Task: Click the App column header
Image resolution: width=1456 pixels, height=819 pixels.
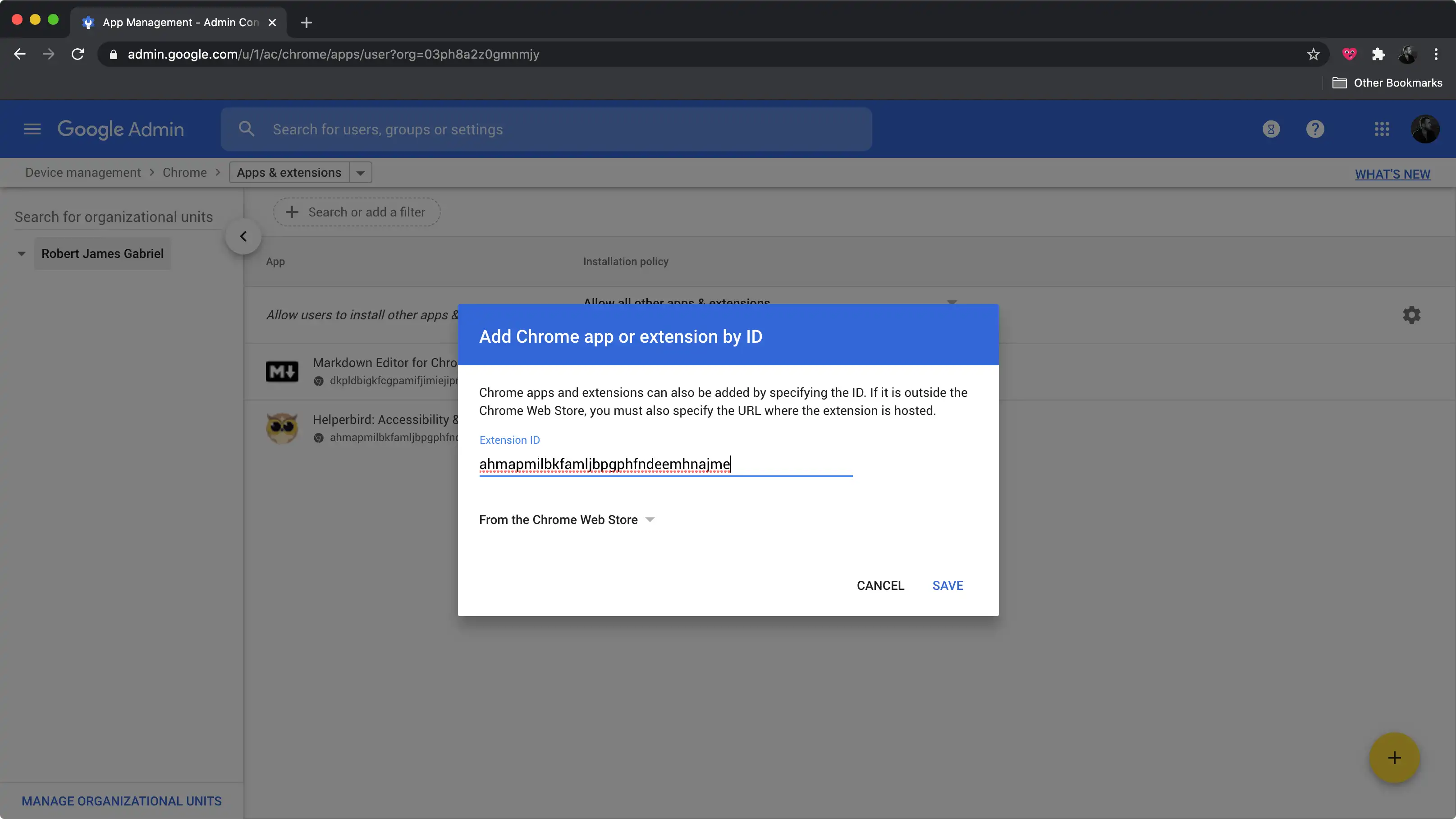Action: tap(275, 261)
